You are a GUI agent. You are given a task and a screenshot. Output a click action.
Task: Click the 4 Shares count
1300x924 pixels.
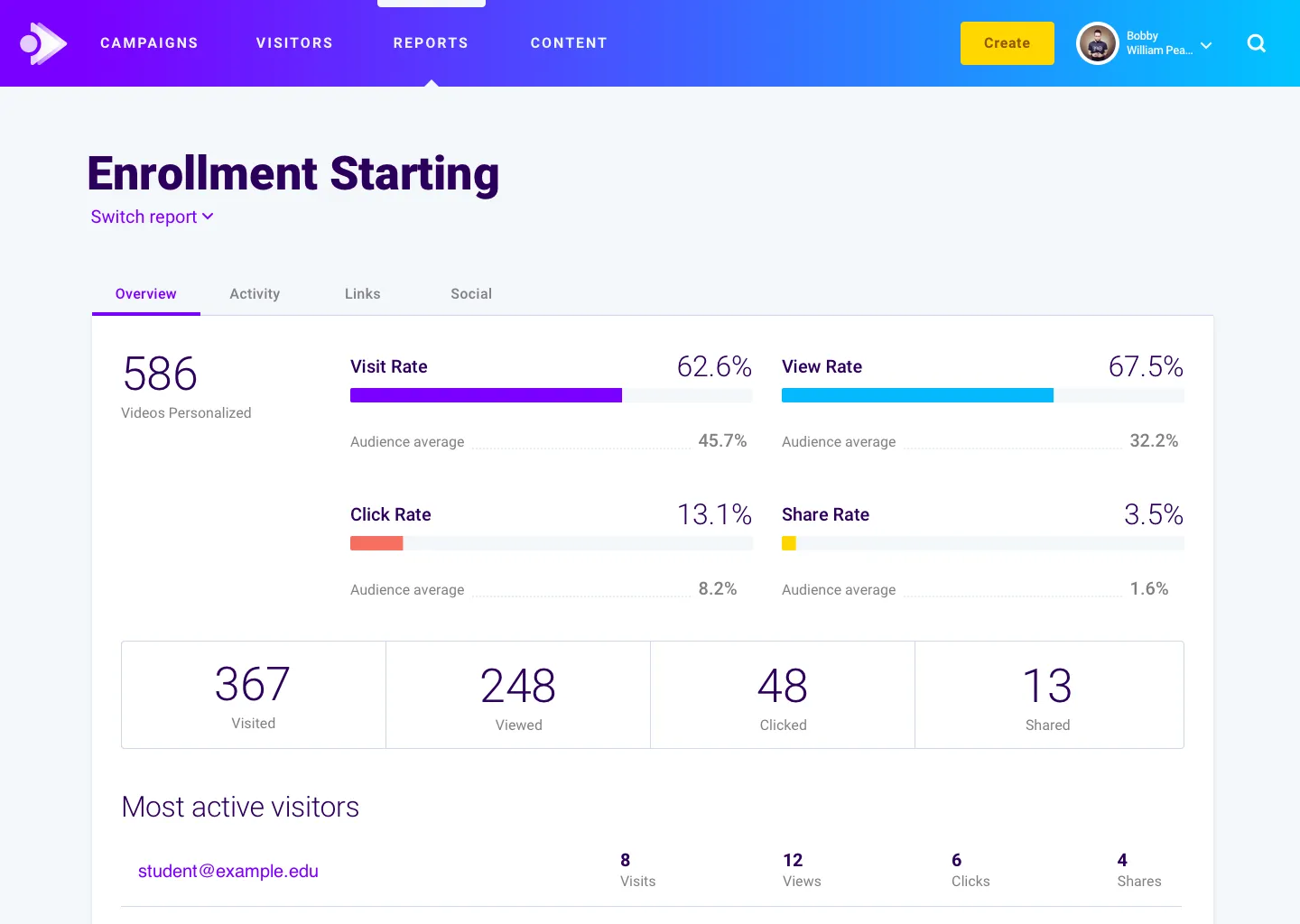tap(1122, 860)
